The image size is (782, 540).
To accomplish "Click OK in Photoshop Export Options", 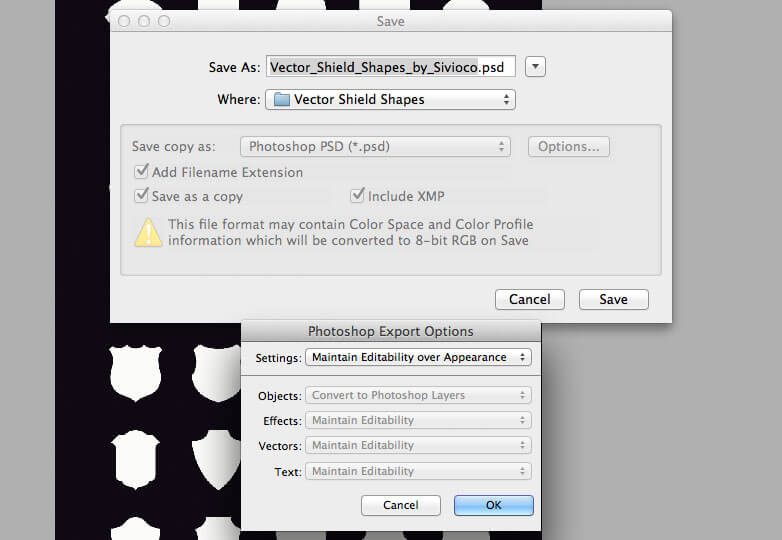I will (493, 505).
